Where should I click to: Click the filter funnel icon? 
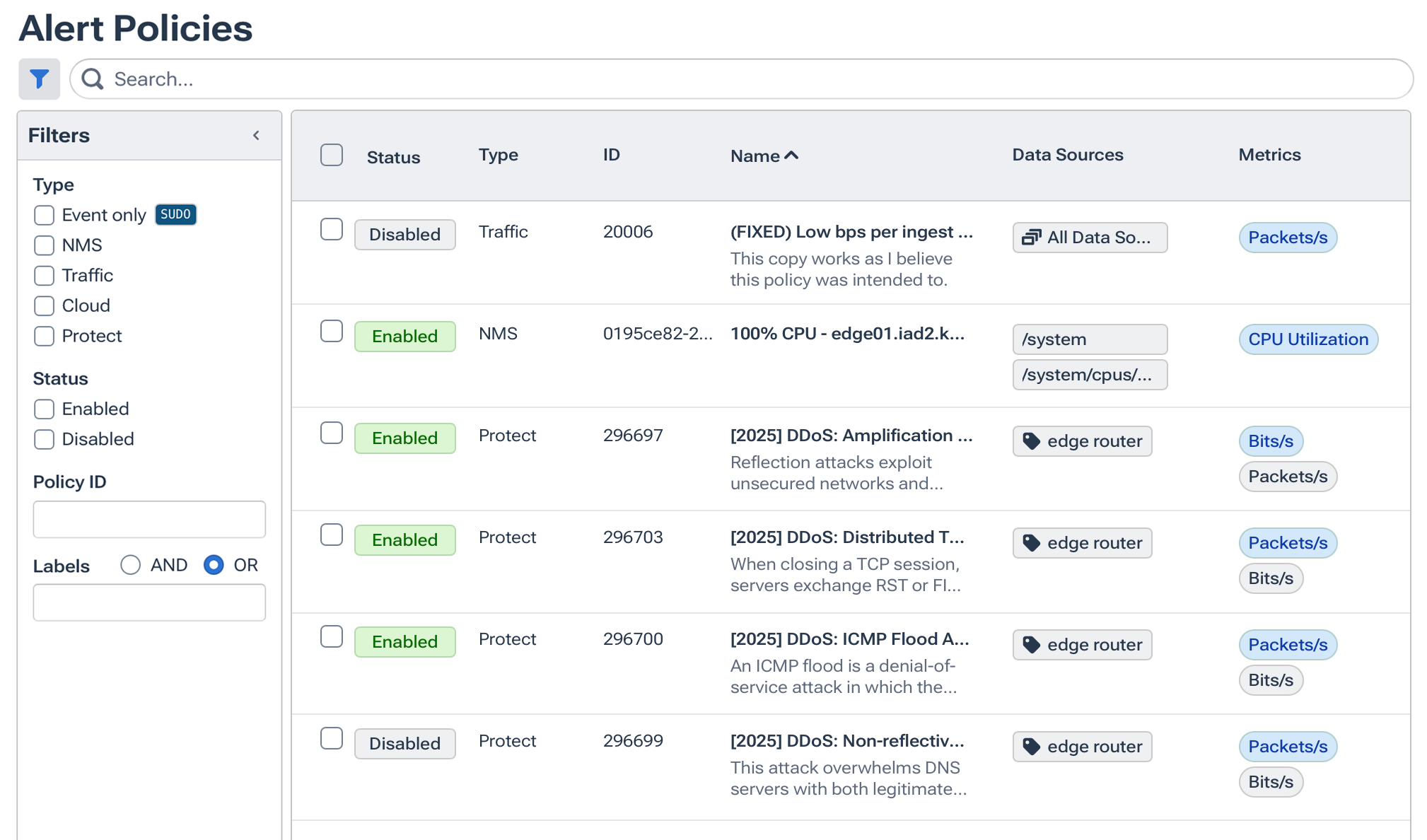click(39, 78)
